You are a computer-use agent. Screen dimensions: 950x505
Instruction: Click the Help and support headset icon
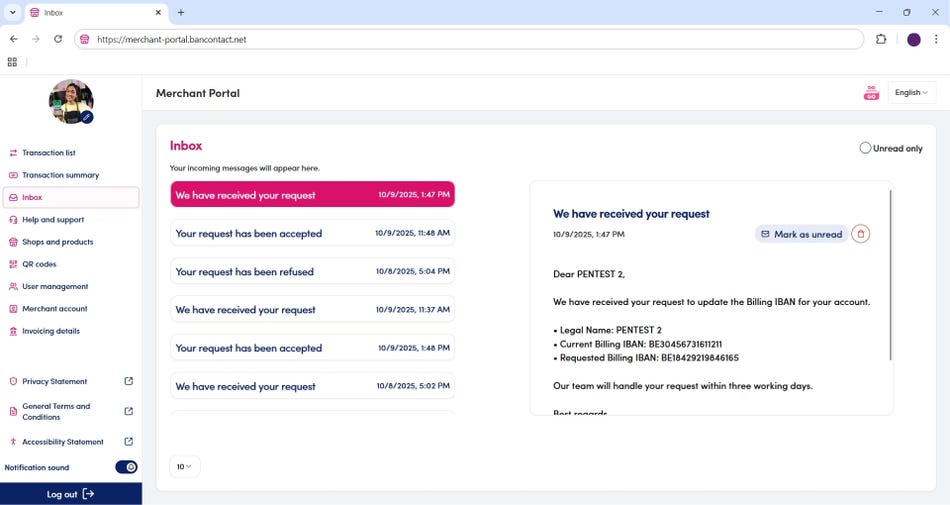tap(13, 220)
